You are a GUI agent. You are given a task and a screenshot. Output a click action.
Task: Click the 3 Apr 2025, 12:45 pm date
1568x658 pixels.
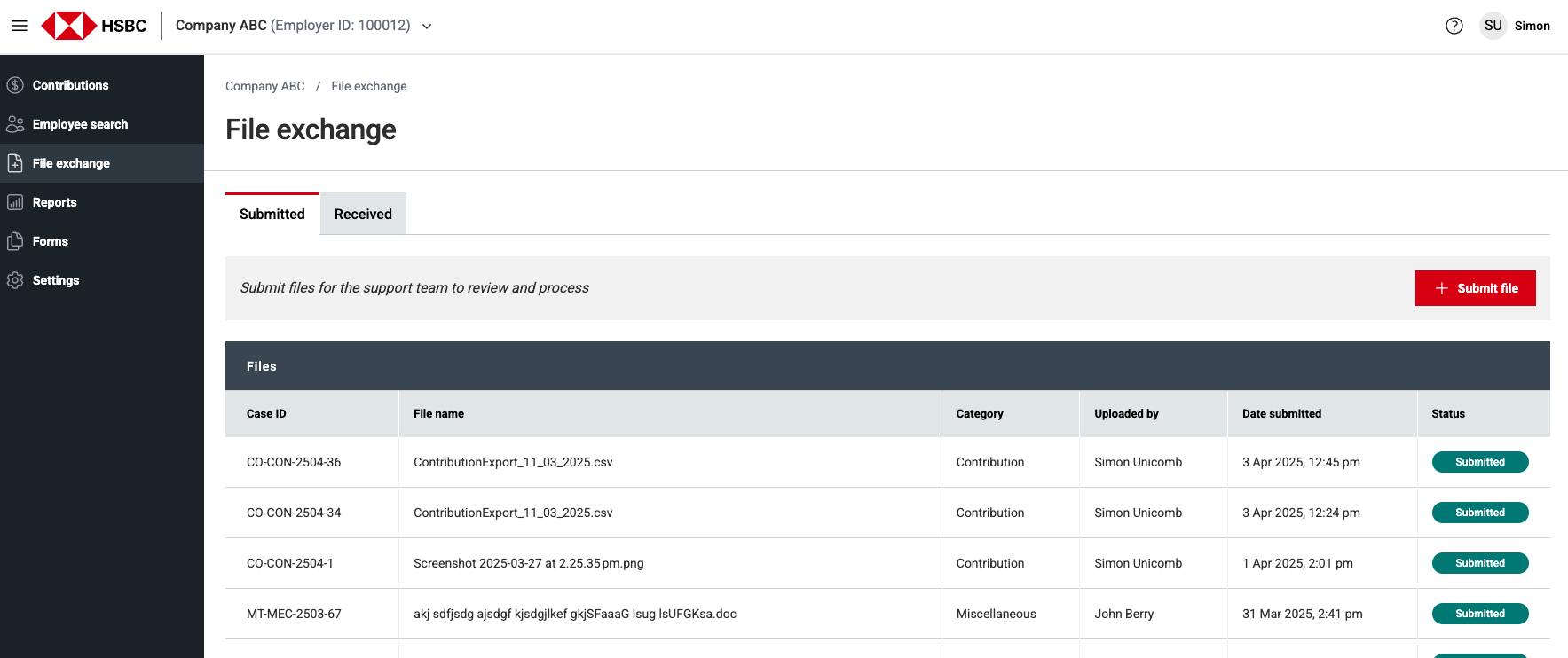pos(1301,462)
